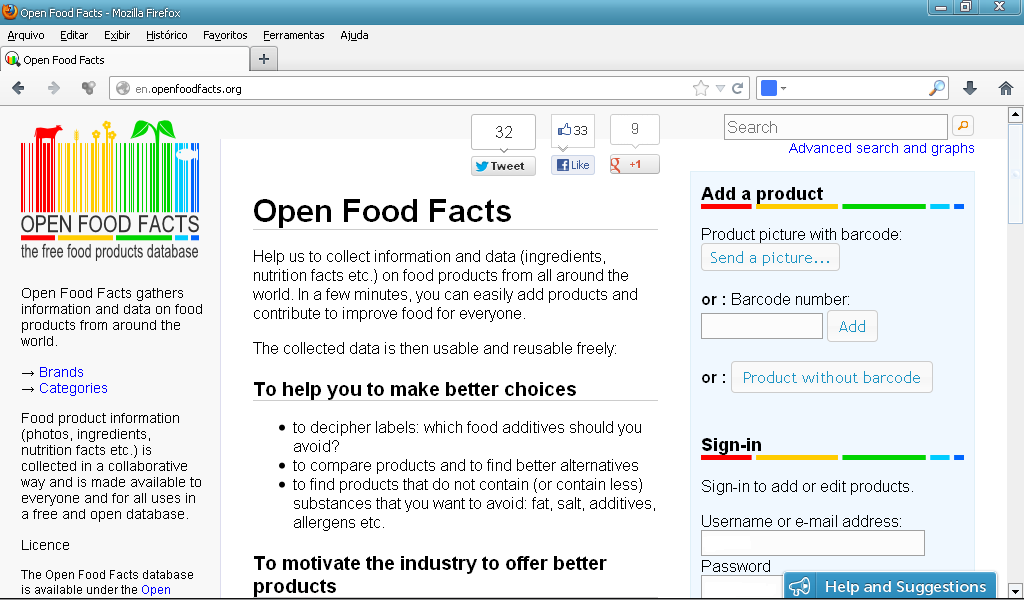Click the Product without barcode button

click(831, 378)
